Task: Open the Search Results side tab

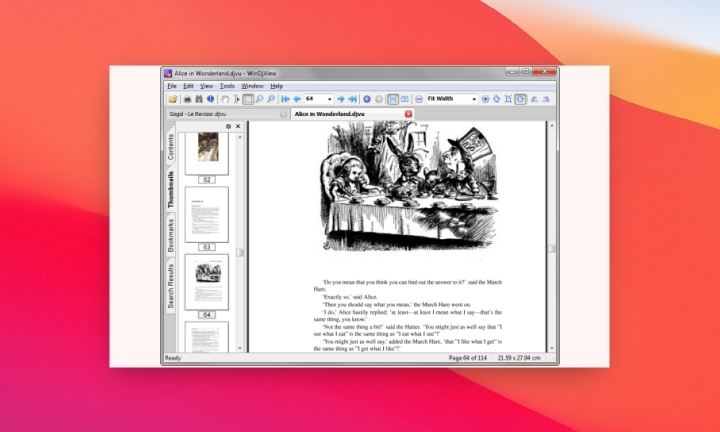Action: (171, 285)
